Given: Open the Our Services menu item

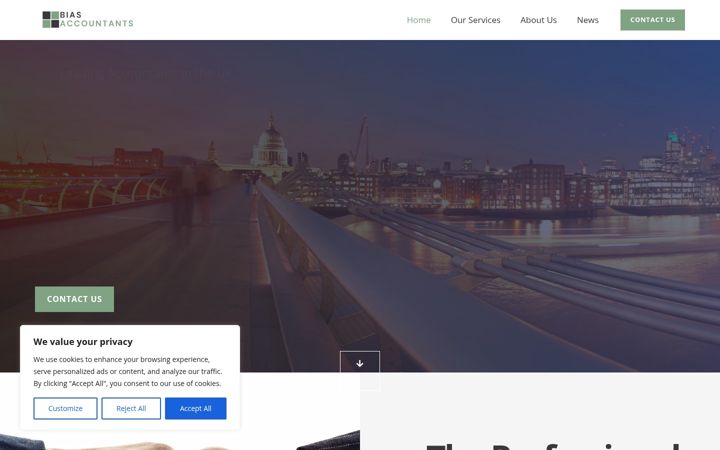Looking at the screenshot, I should [x=475, y=20].
